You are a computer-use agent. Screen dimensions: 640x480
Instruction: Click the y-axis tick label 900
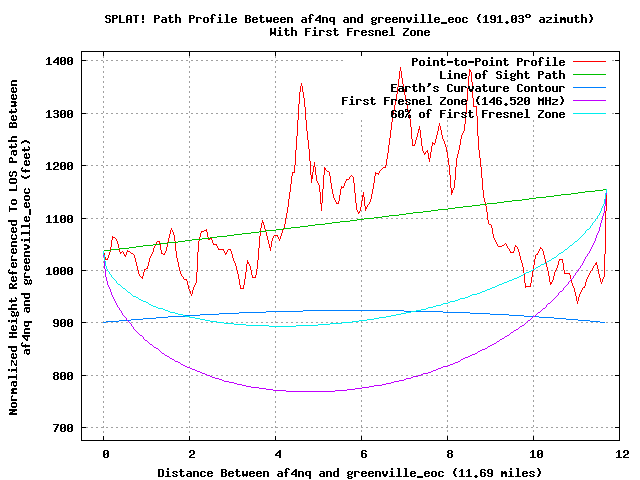point(63,323)
